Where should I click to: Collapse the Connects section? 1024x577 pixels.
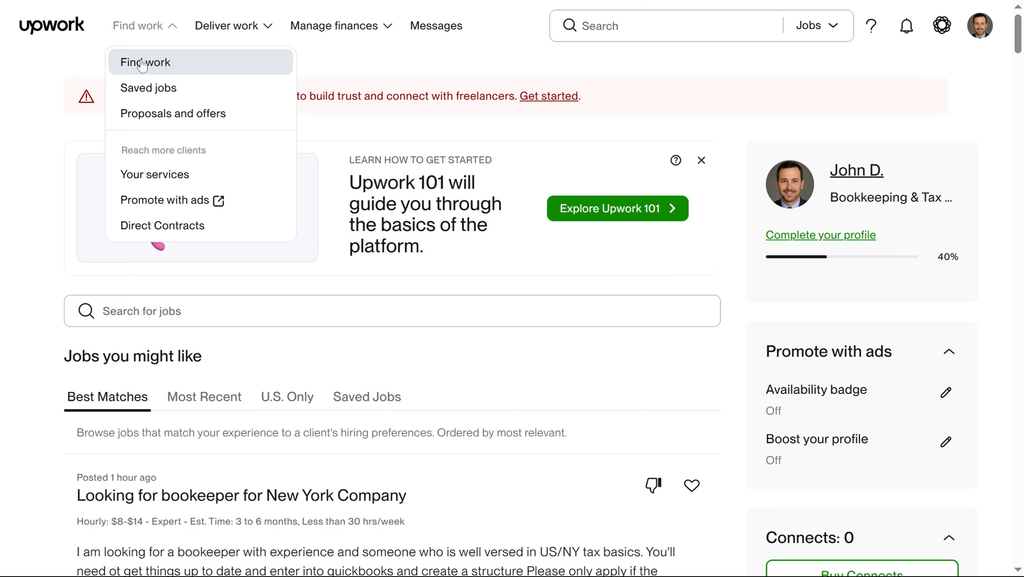click(x=948, y=538)
